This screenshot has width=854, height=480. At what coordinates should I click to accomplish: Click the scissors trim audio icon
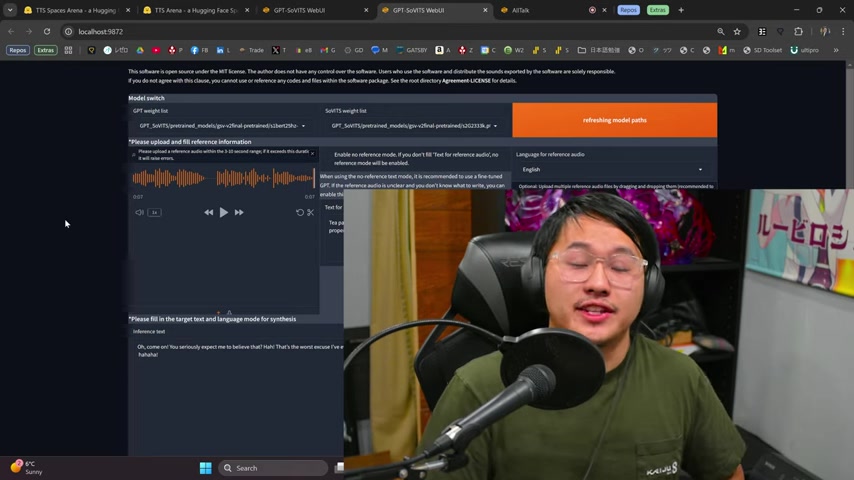click(x=310, y=212)
